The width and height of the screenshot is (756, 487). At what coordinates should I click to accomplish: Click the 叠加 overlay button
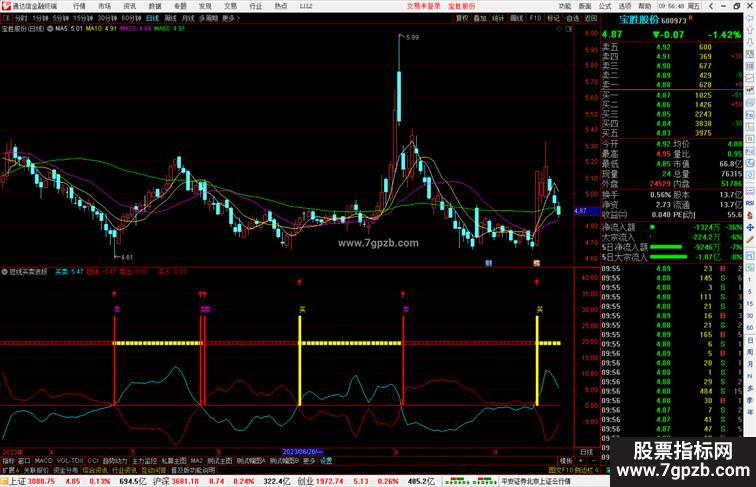tap(480, 18)
